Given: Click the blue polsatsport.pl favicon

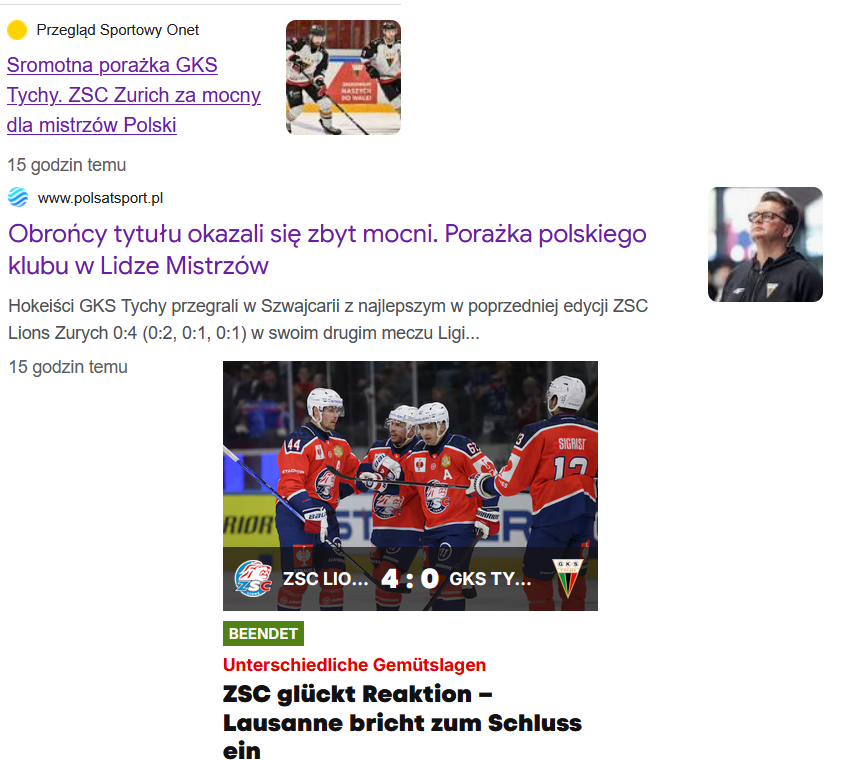Looking at the screenshot, I should [18, 197].
